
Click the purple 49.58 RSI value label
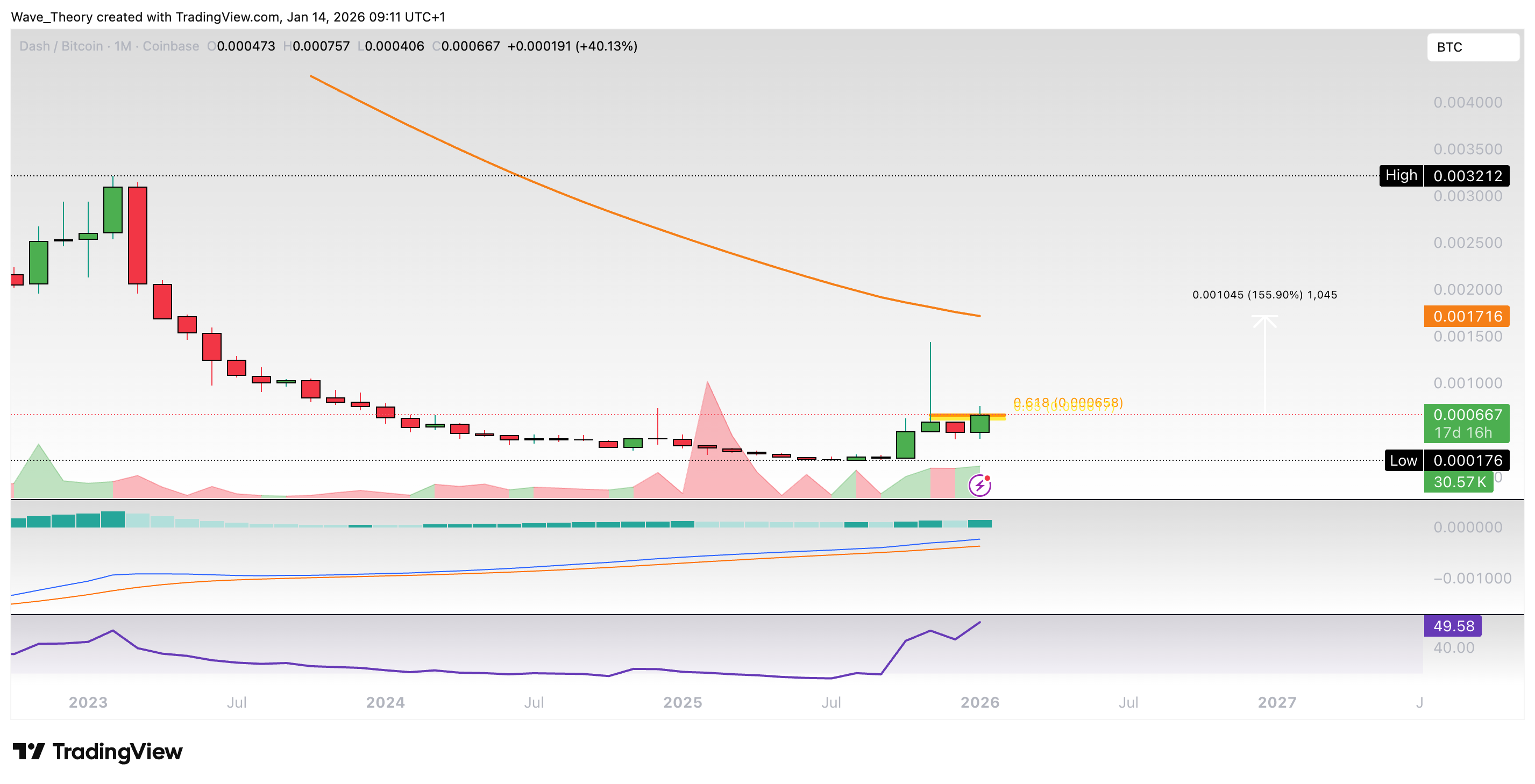click(1452, 625)
